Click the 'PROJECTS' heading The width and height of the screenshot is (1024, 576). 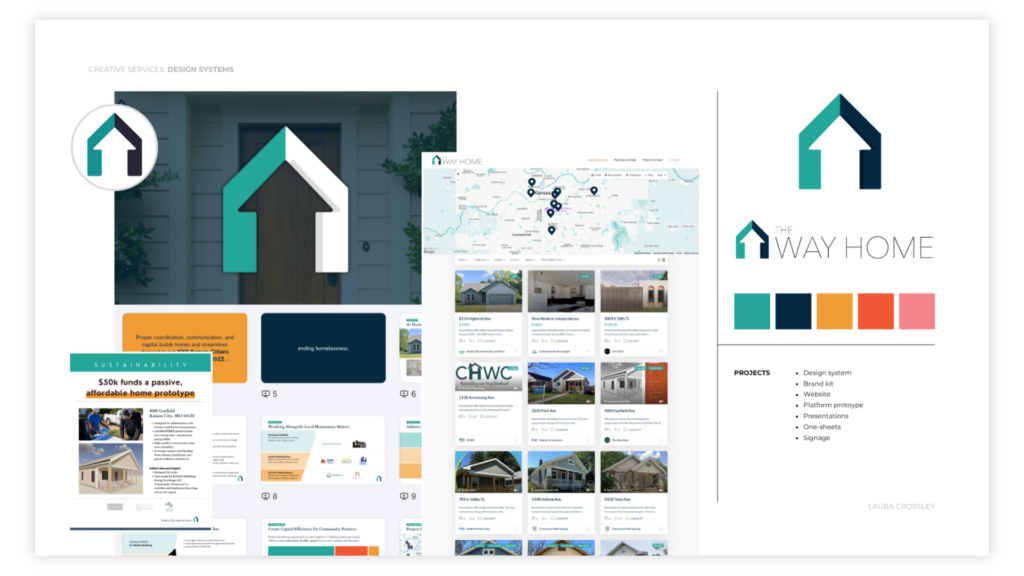point(752,373)
